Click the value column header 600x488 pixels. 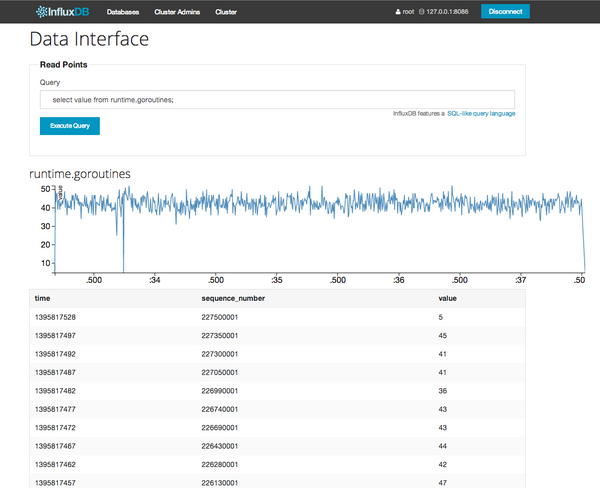coord(447,299)
